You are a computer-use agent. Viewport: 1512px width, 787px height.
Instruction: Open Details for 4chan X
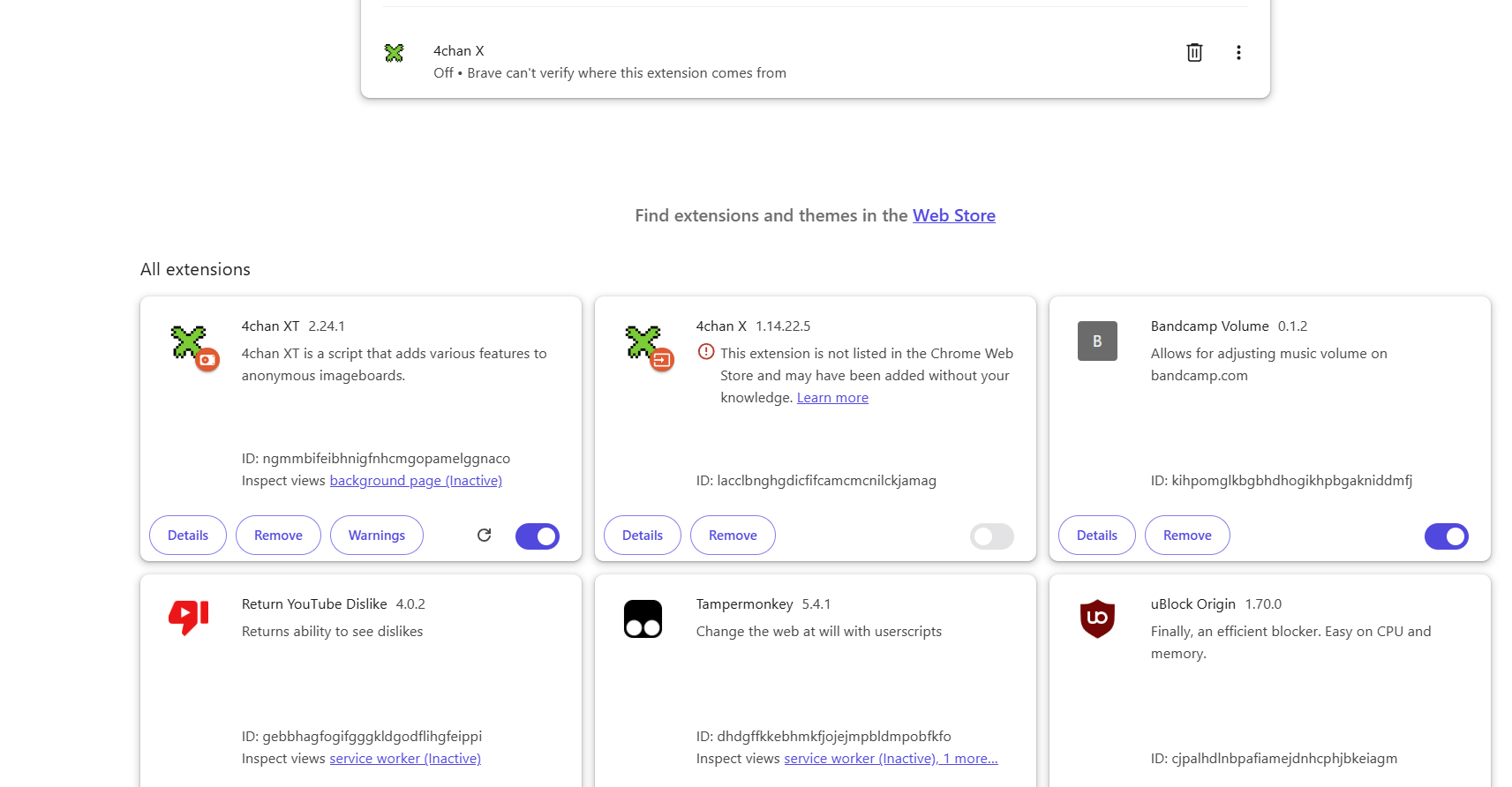coord(643,536)
